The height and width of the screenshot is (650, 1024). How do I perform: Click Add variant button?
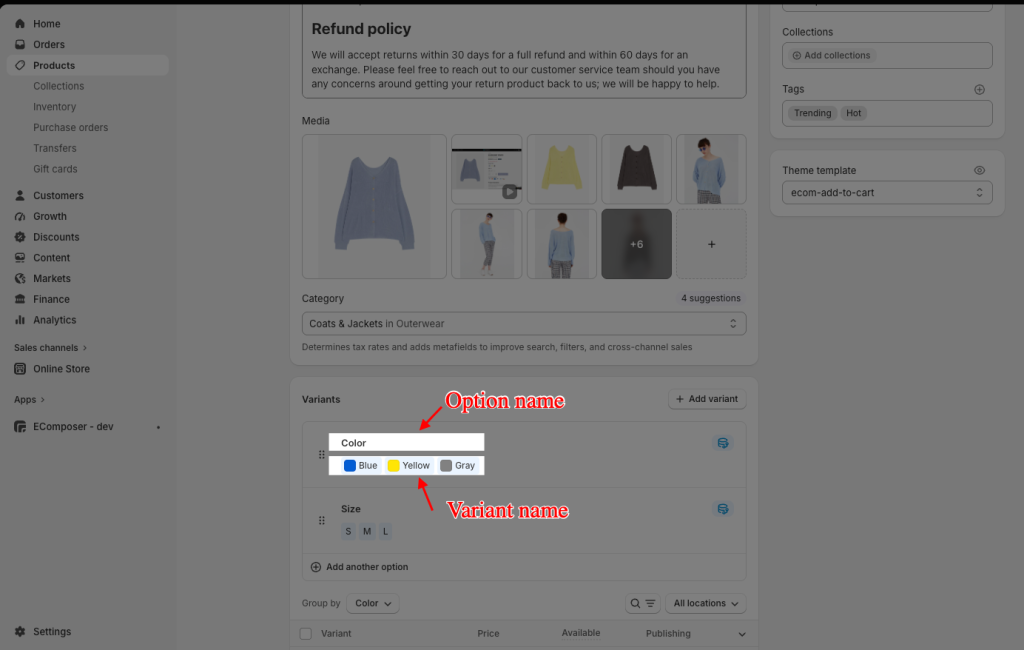707,399
